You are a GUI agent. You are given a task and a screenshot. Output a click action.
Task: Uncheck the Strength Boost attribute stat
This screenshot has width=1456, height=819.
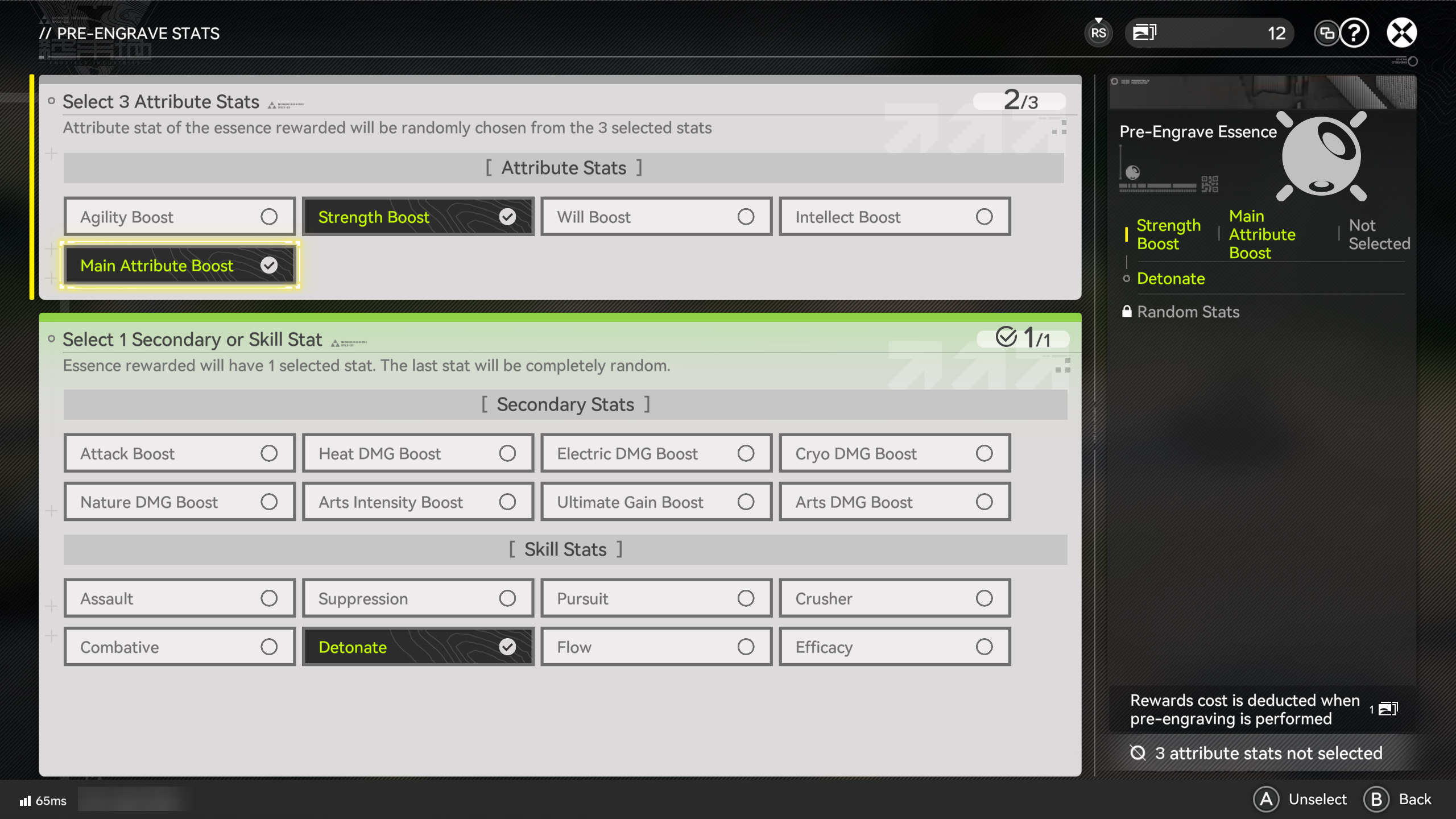coord(418,217)
